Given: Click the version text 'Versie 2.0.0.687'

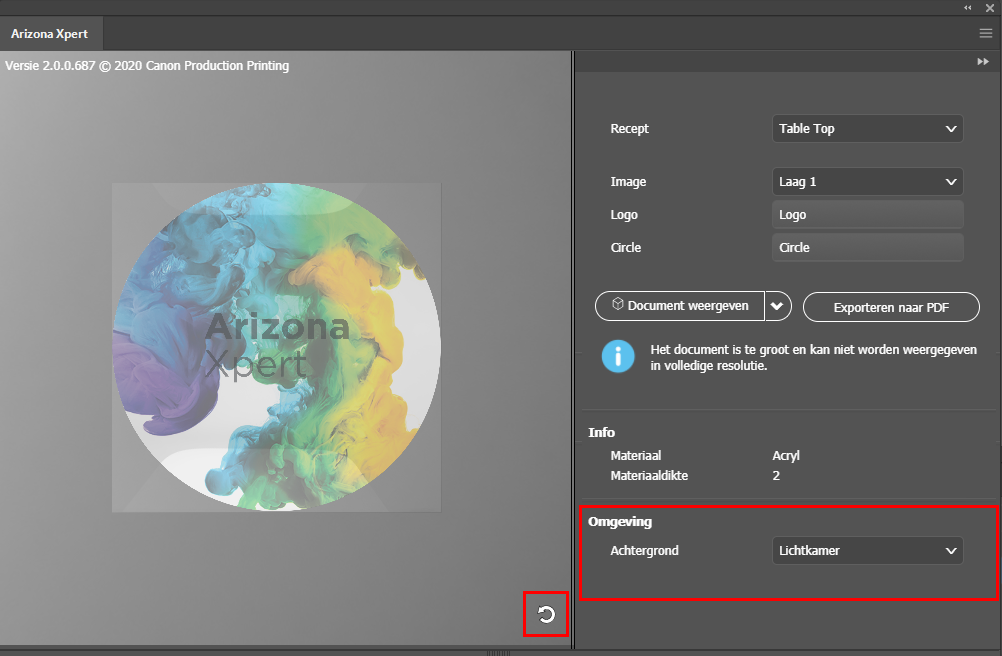Looking at the screenshot, I should (x=50, y=66).
